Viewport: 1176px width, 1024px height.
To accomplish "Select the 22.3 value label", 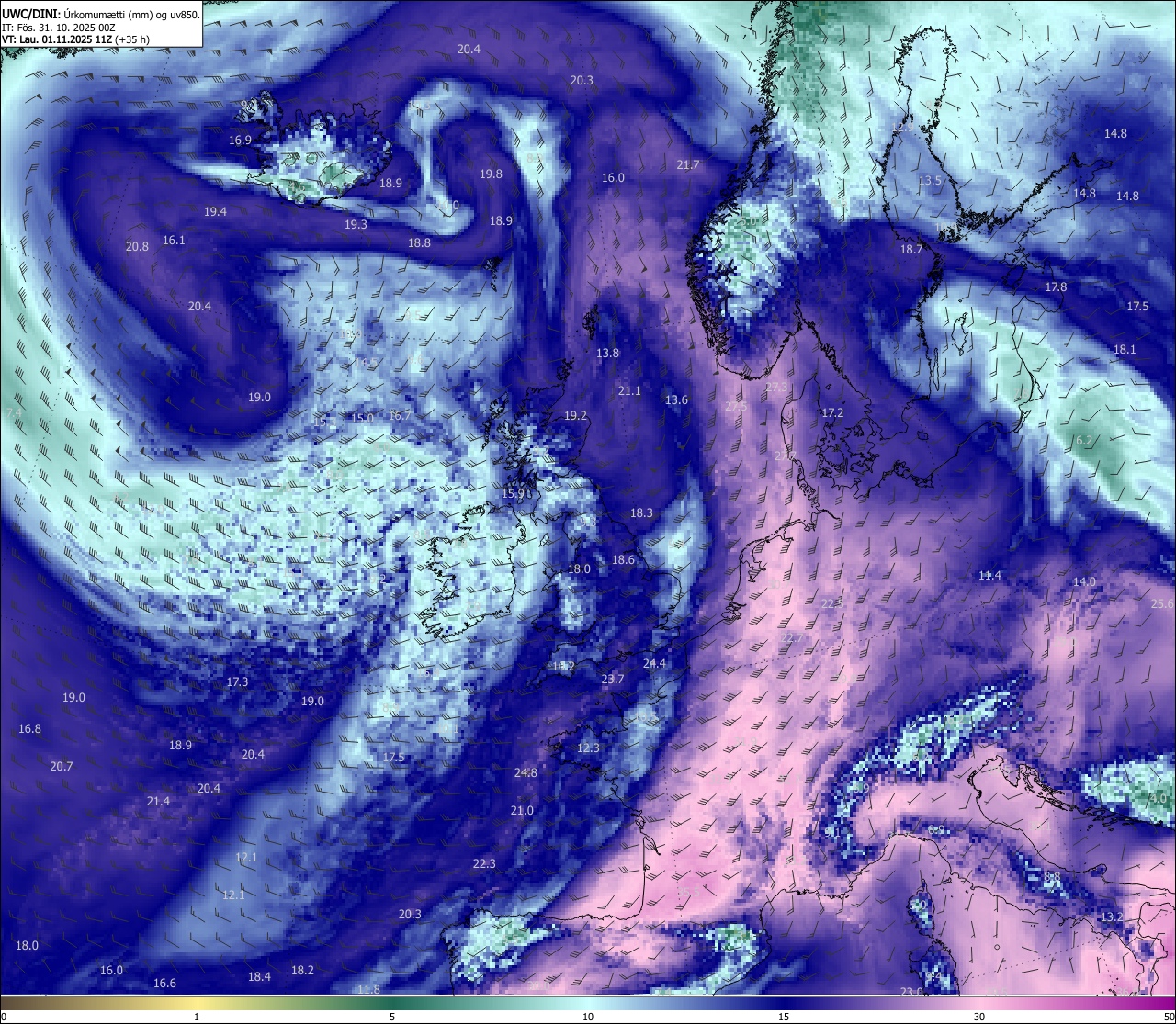I will (x=484, y=864).
